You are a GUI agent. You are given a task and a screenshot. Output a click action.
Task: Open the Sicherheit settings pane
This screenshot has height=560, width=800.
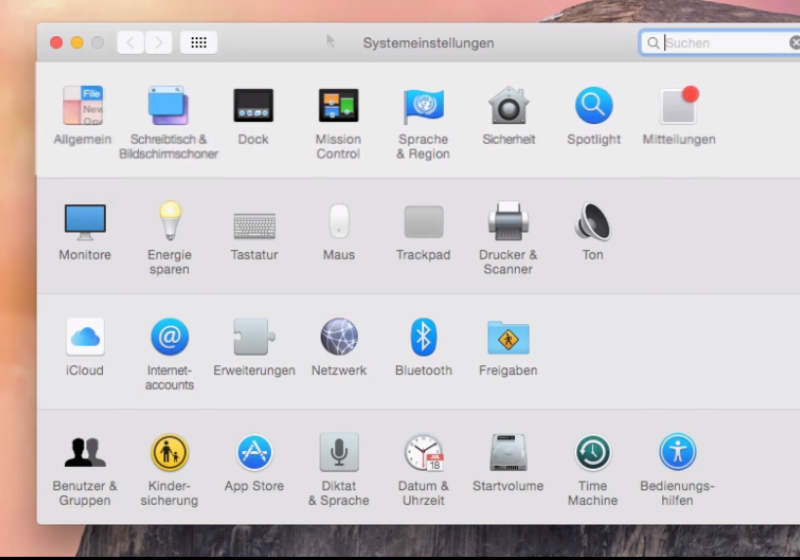pyautogui.click(x=508, y=106)
